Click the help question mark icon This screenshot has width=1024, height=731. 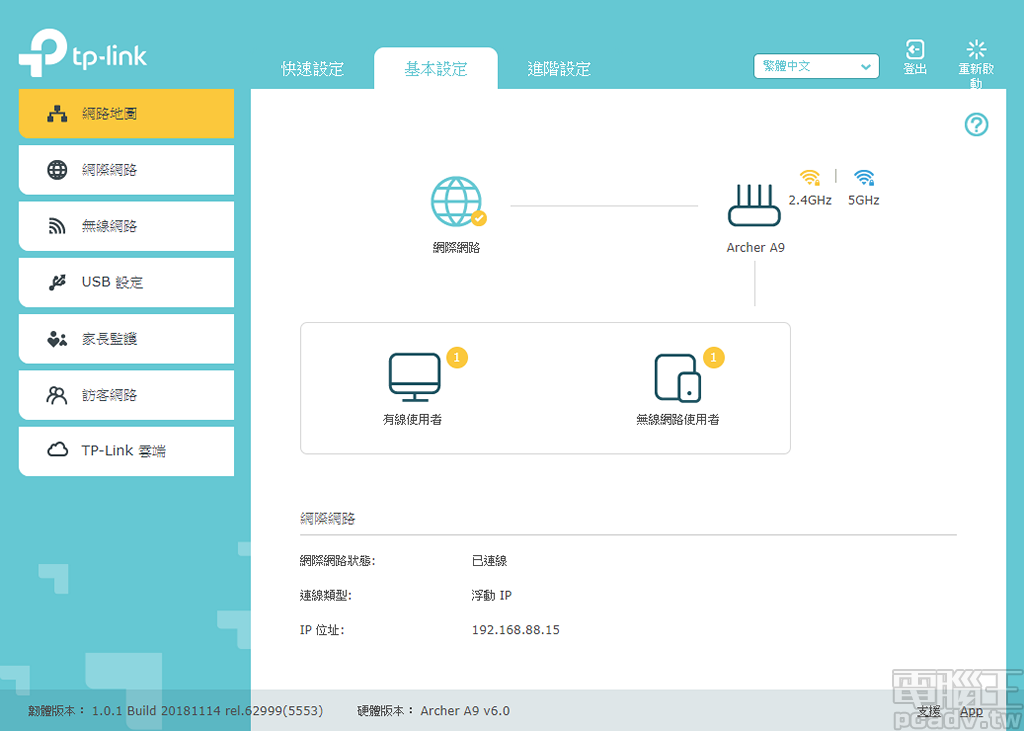(x=976, y=124)
